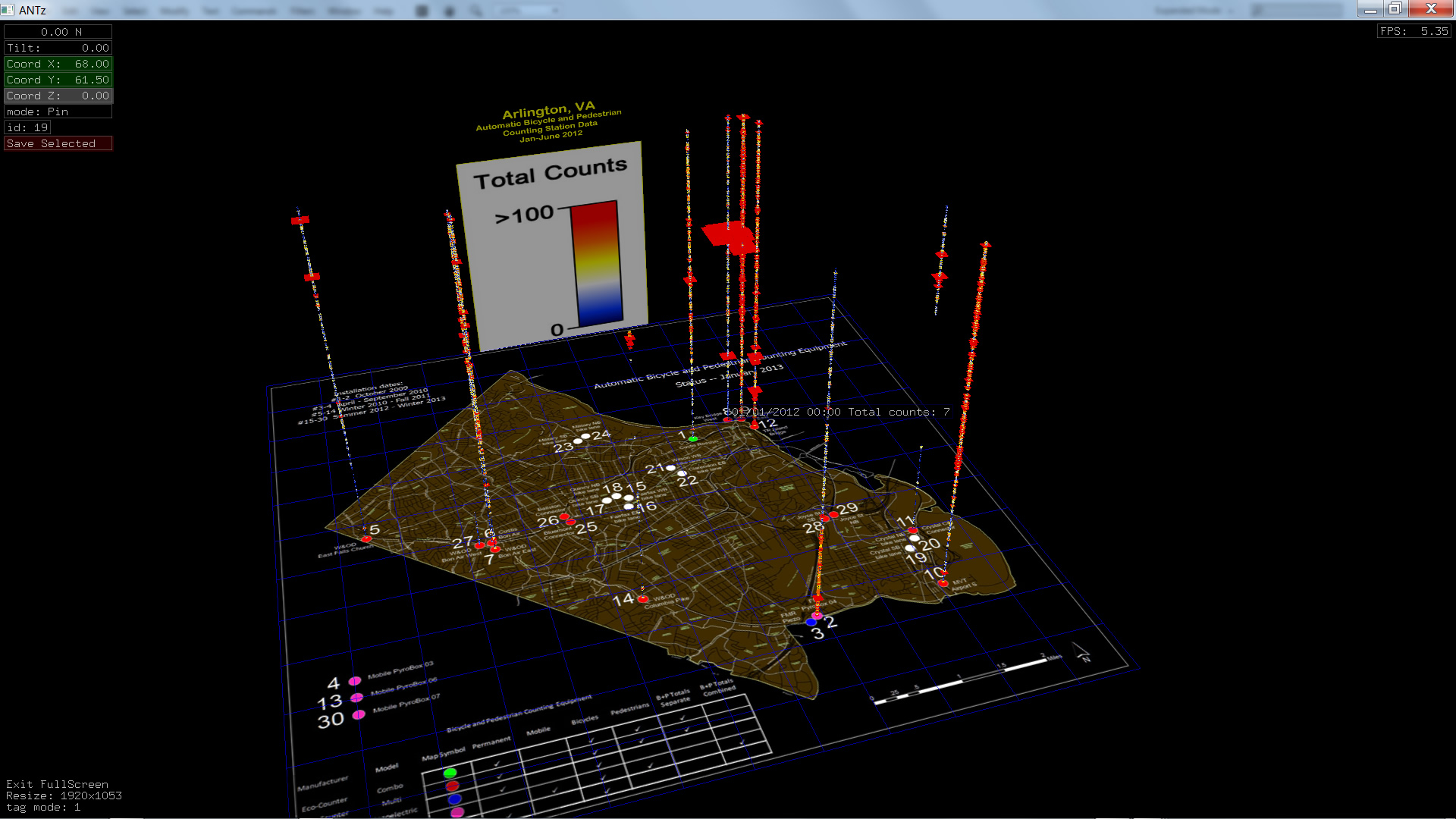Screen dimensions: 1456x819
Task: Click the Coord Z field
Action: [x=58, y=96]
